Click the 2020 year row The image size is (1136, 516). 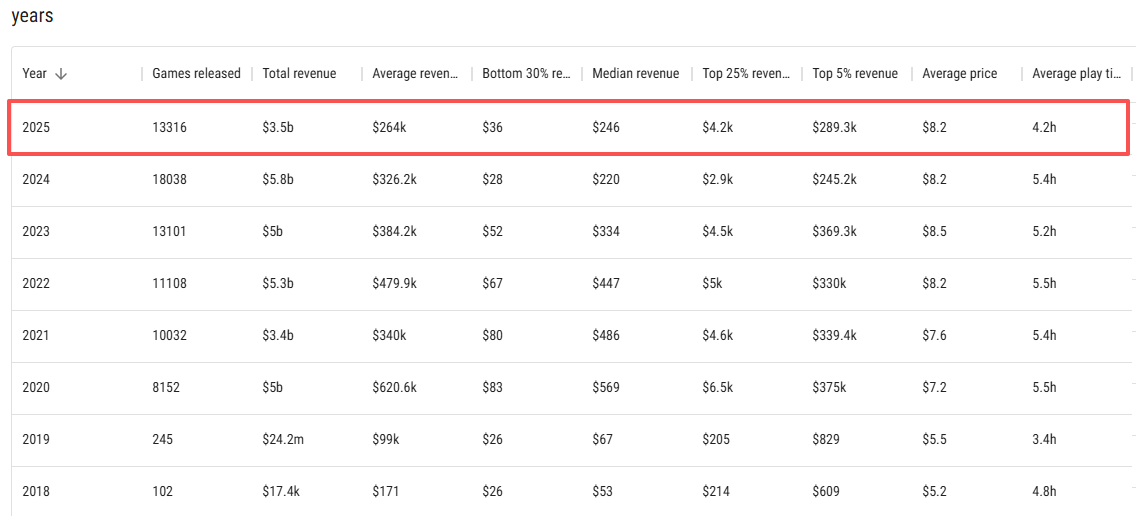click(x=36, y=387)
